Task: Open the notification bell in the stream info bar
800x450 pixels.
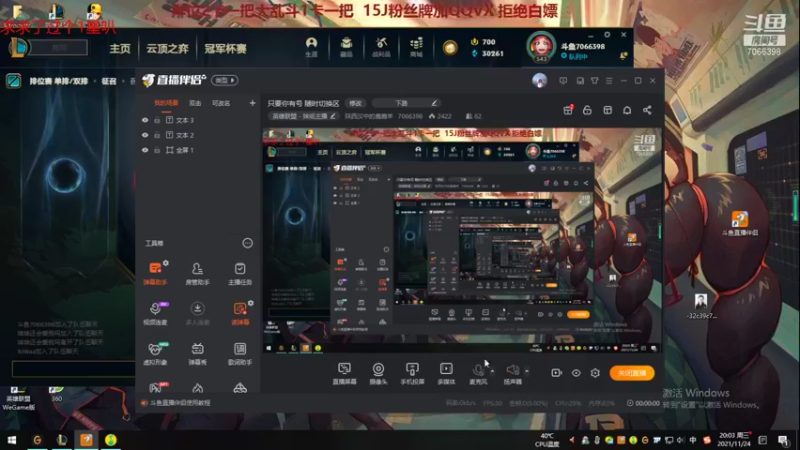Action: coord(627,110)
